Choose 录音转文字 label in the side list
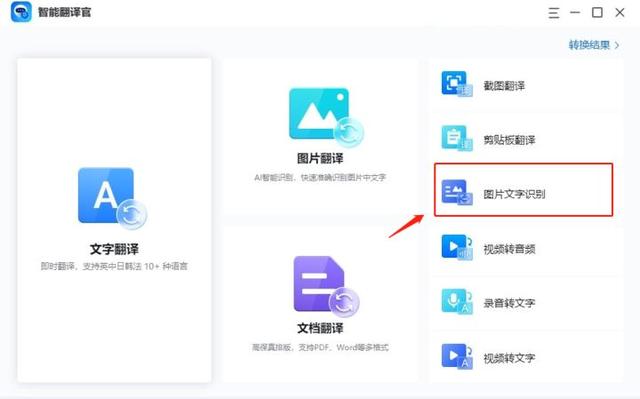 click(x=509, y=303)
